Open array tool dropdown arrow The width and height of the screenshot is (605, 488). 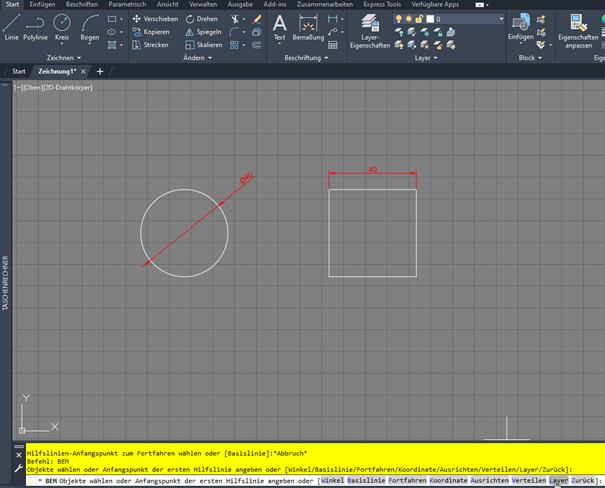243,45
